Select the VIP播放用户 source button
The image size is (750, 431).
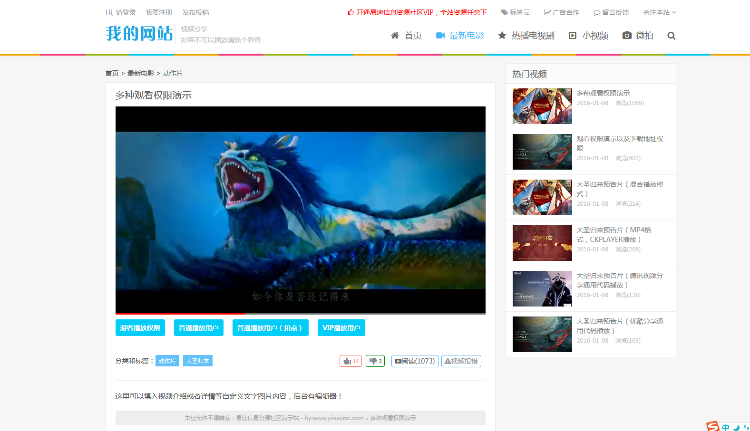(342, 328)
